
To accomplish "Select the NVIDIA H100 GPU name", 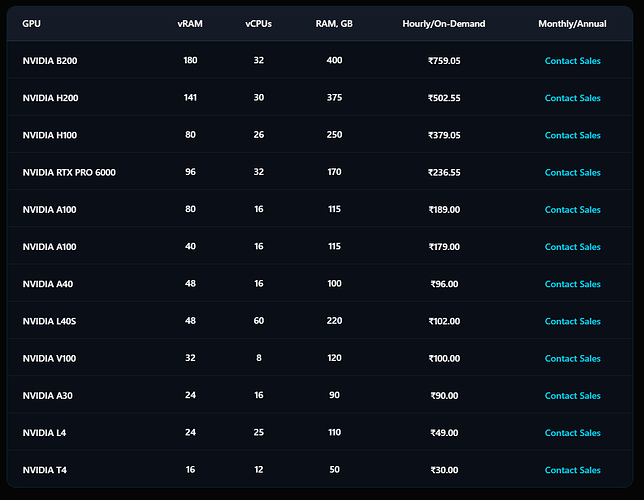I will [50, 135].
